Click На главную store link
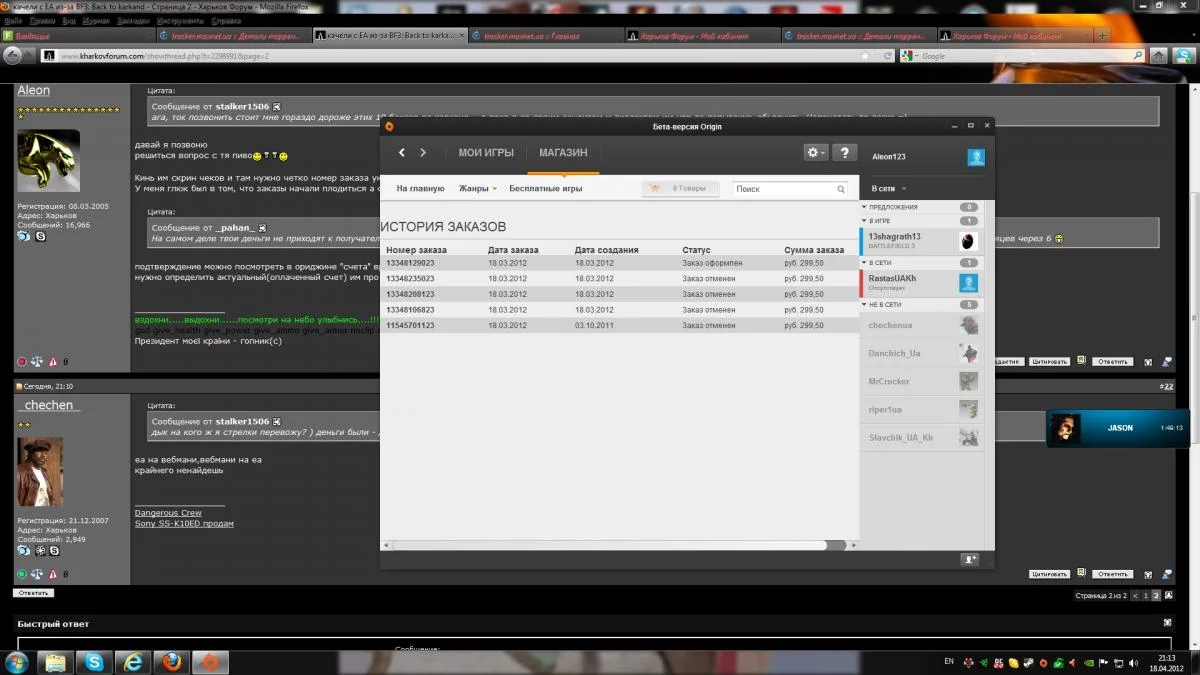This screenshot has height=675, width=1200. [420, 188]
